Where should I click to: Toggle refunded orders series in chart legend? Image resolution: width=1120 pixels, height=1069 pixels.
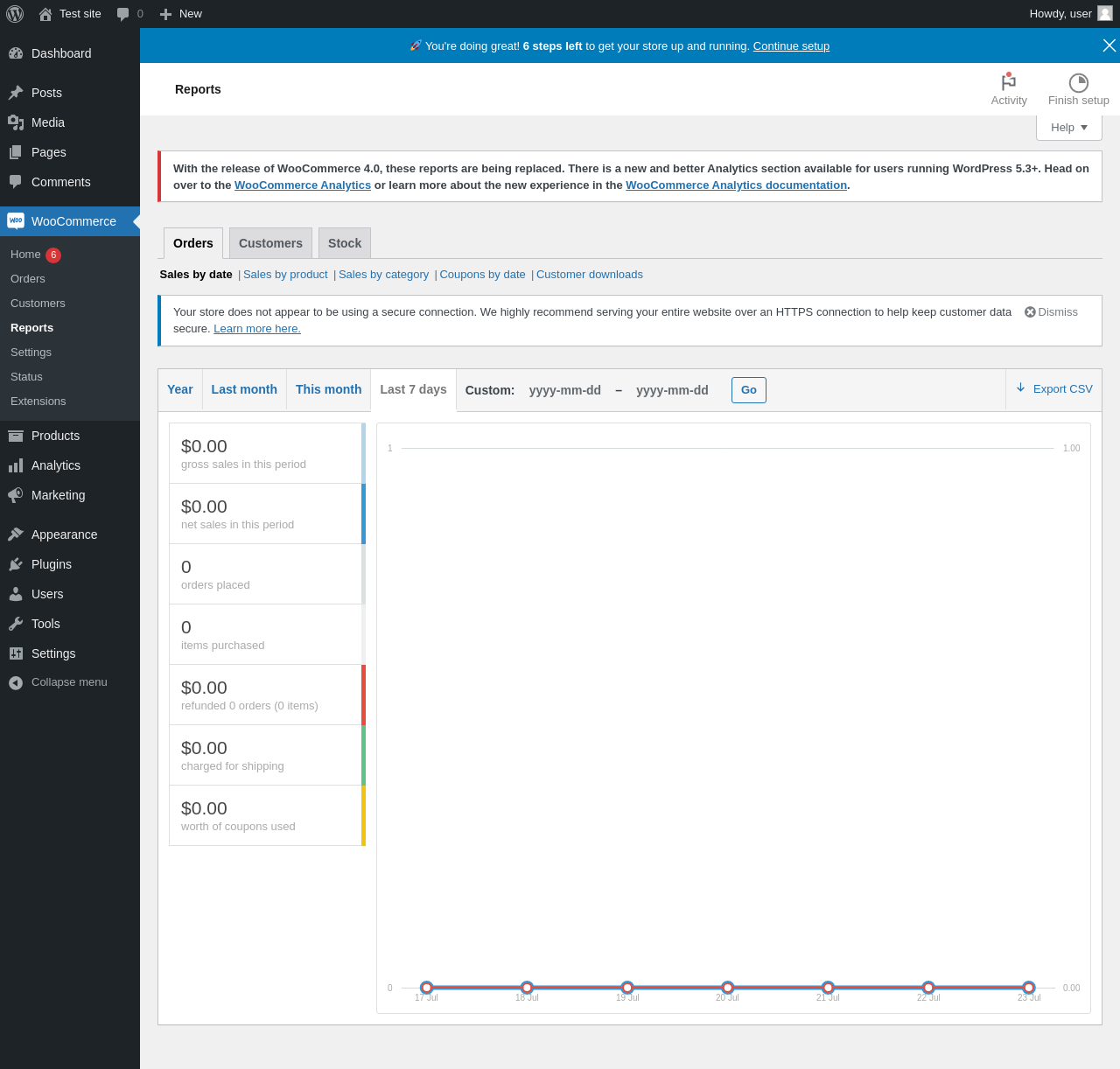coord(266,695)
